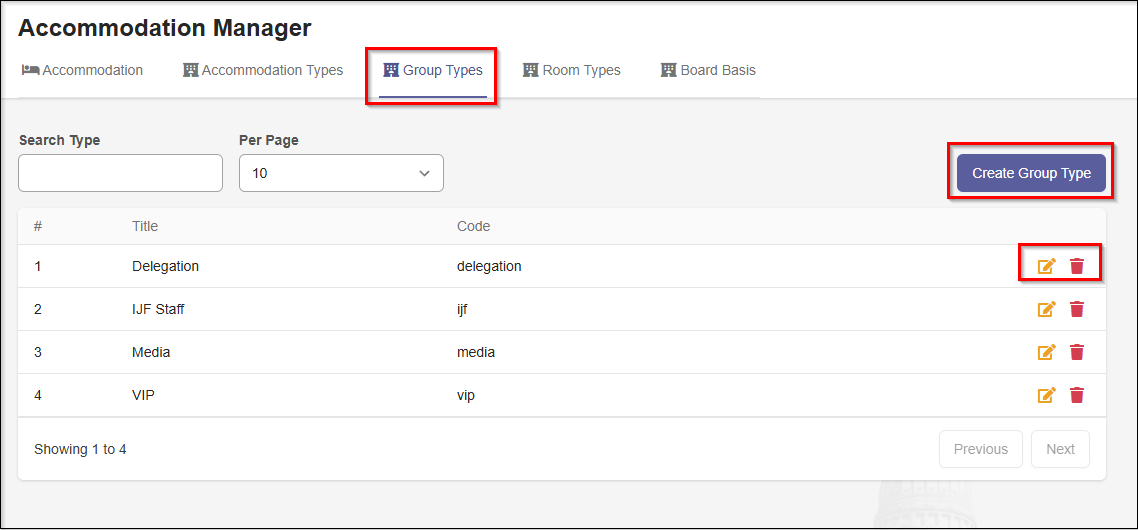Viewport: 1138px width, 530px height.
Task: Open the Board Basis tab
Action: pos(708,70)
